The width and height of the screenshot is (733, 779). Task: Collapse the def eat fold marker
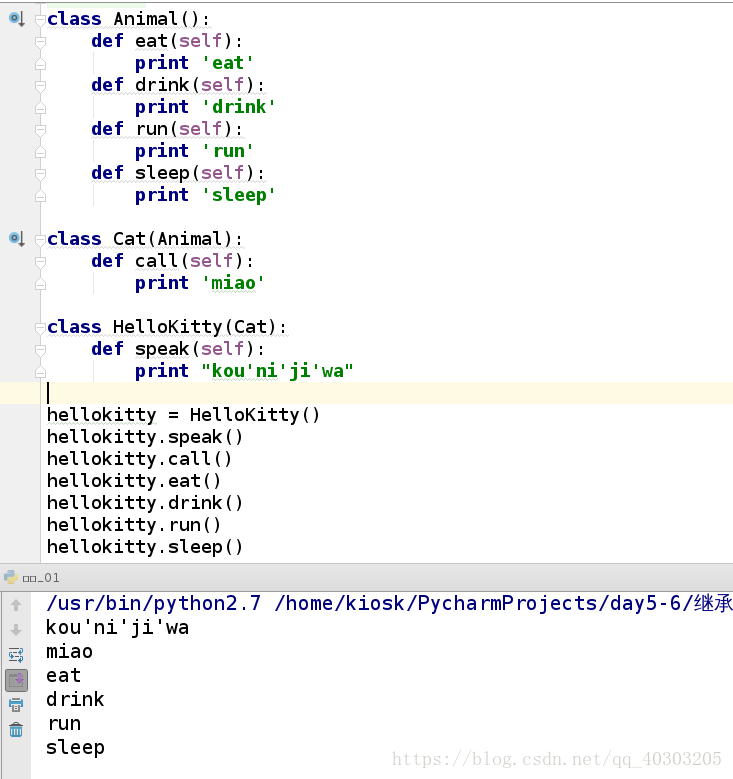point(40,41)
